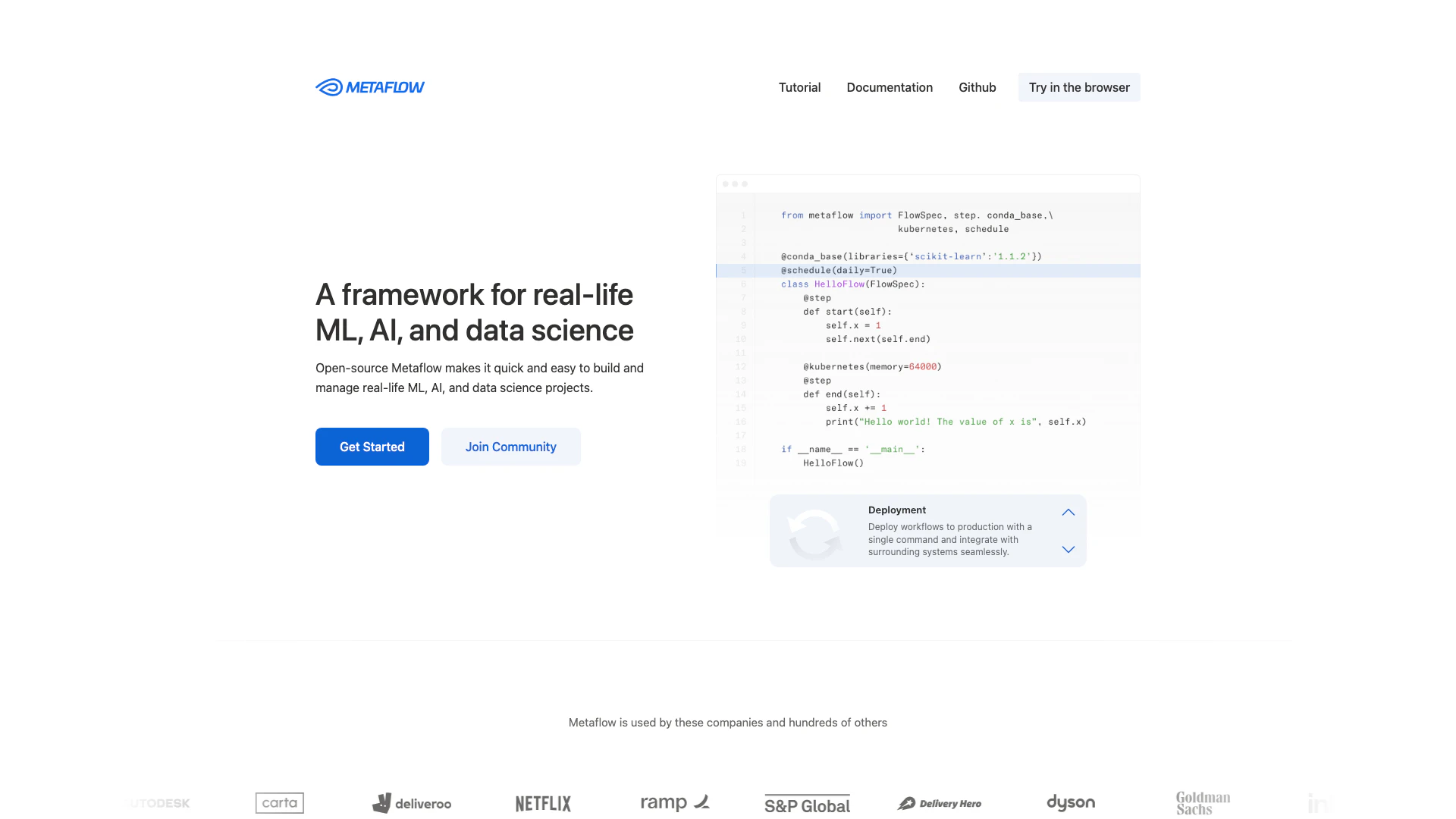Click the Goldman Sachs logo

pyautogui.click(x=1203, y=803)
